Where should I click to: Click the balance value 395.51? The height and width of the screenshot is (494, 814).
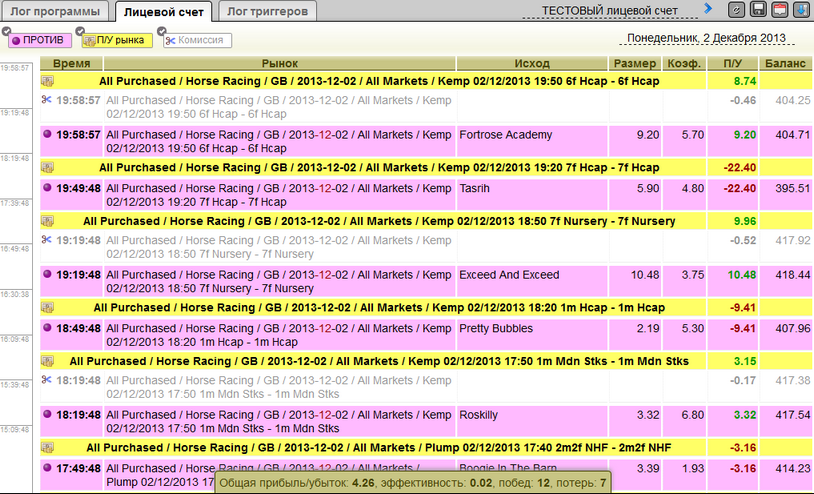[x=793, y=188]
